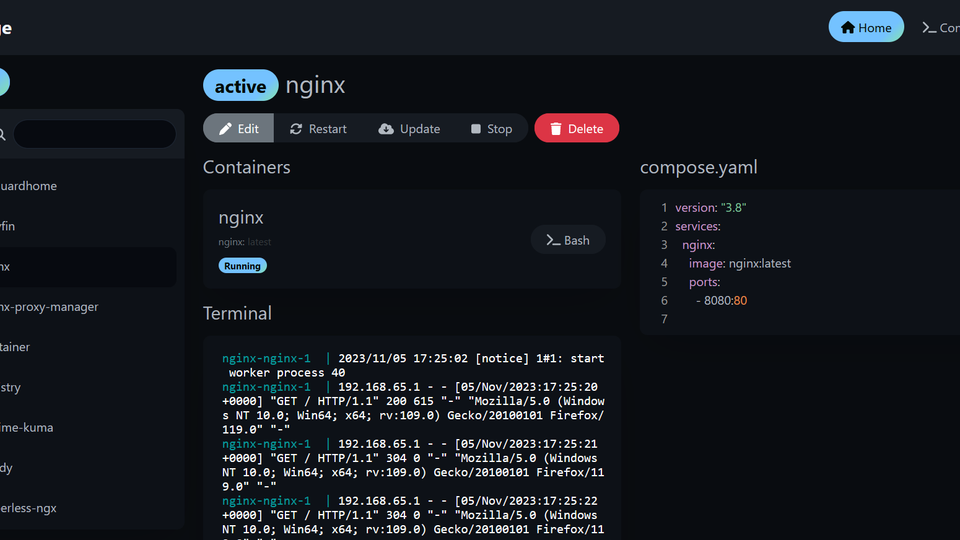
Task: Click the 'start worker process 40' log line
Action: [413, 366]
